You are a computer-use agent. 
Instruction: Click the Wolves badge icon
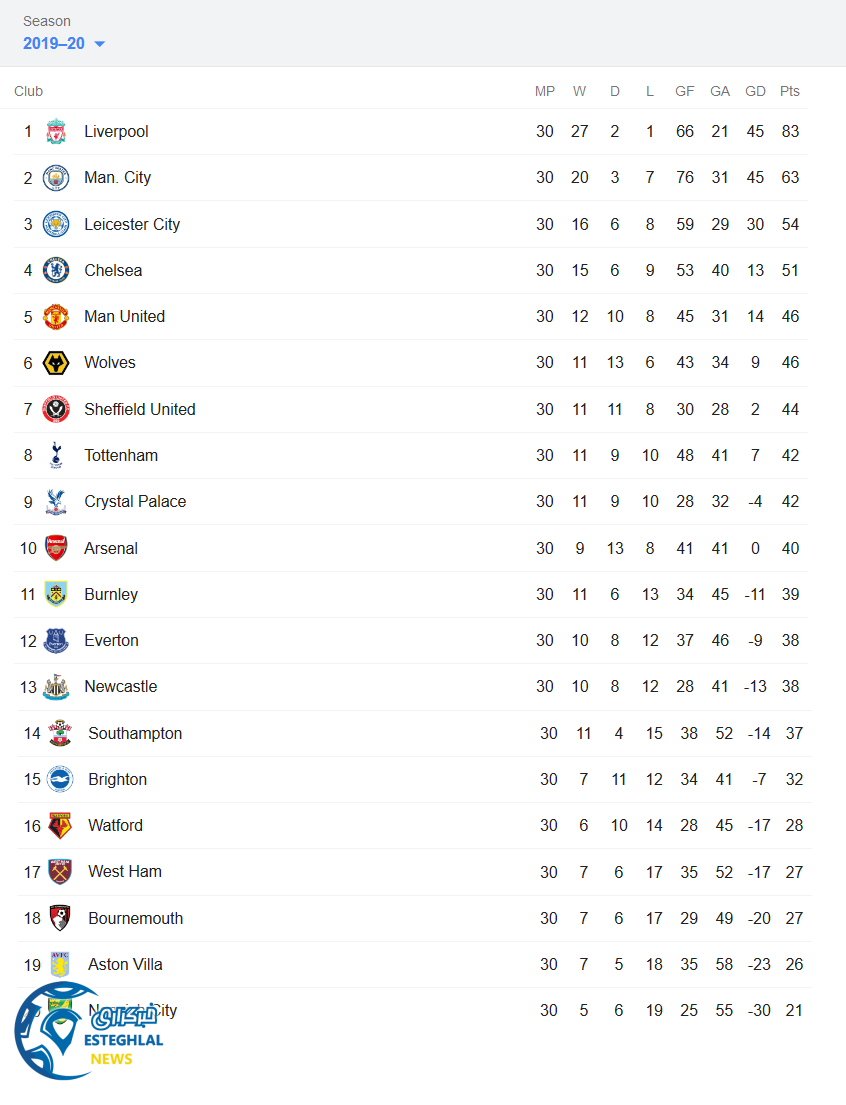point(56,363)
